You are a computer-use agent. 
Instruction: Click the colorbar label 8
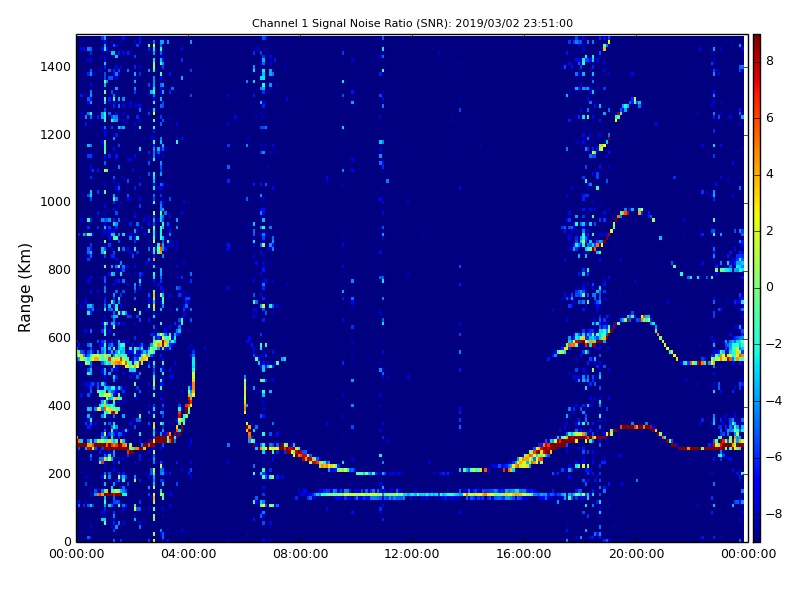[770, 61]
